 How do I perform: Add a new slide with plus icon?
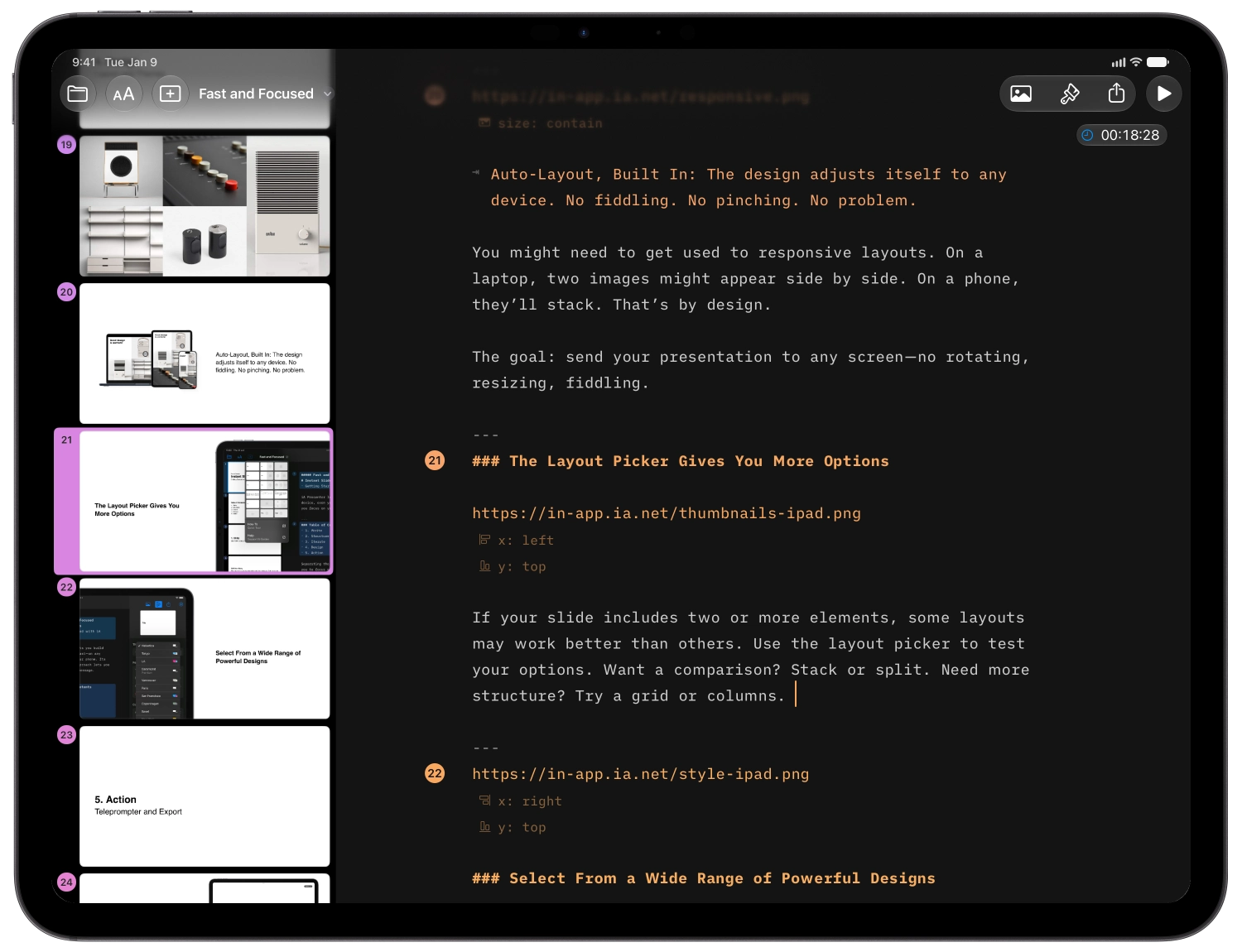pyautogui.click(x=170, y=94)
